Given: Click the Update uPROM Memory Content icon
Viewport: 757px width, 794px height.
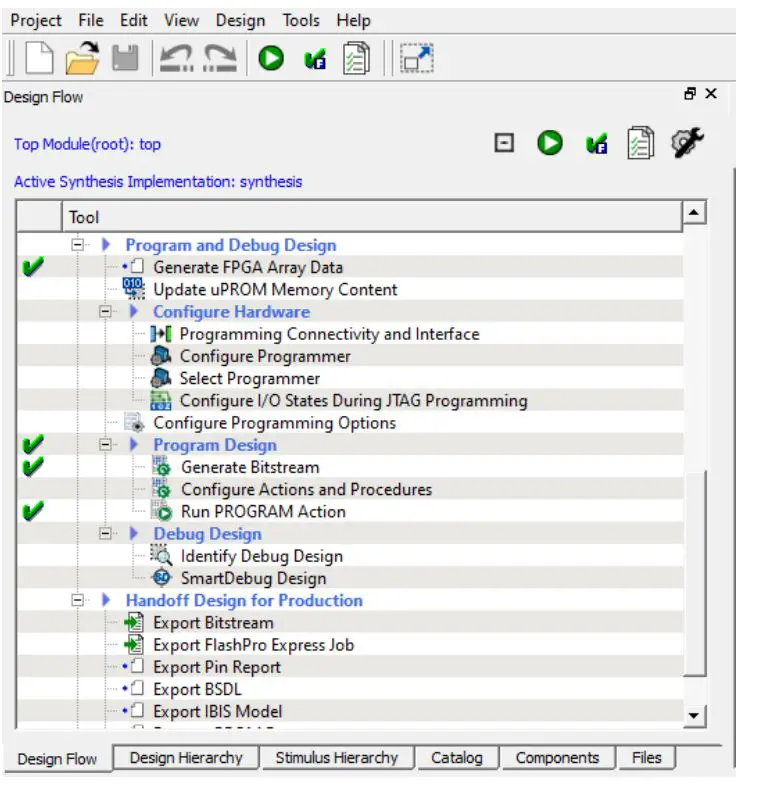Looking at the screenshot, I should tap(134, 289).
